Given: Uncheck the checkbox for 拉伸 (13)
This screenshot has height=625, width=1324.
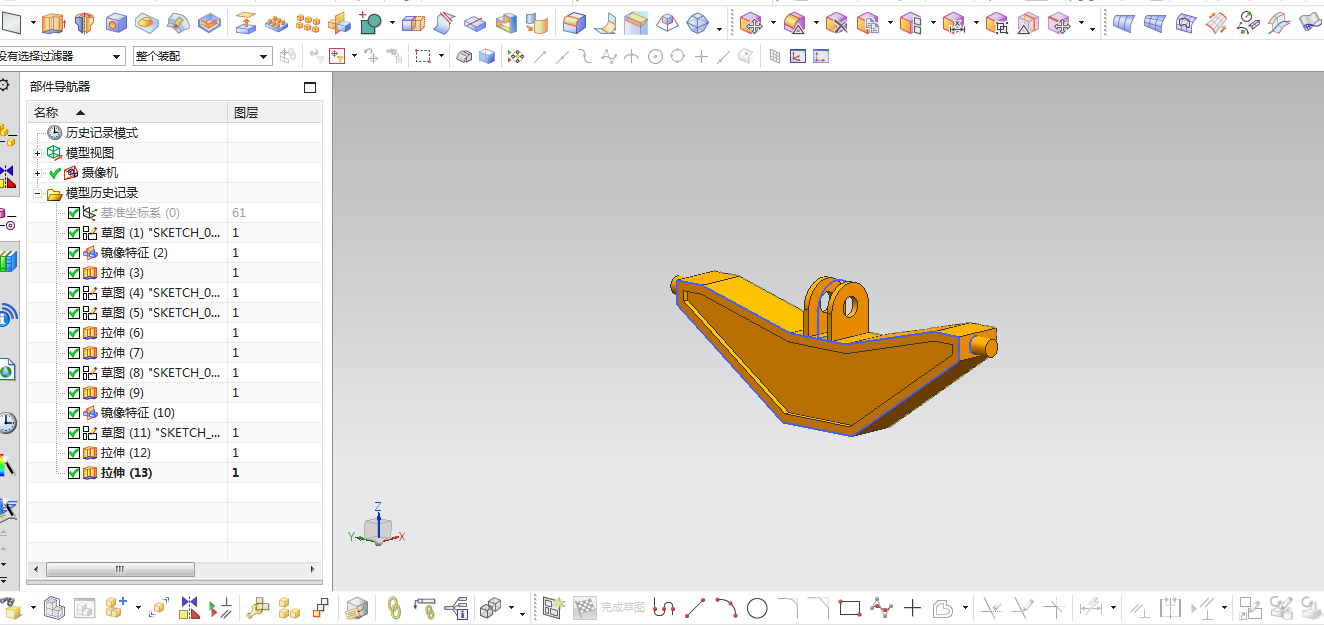Looking at the screenshot, I should tap(74, 473).
